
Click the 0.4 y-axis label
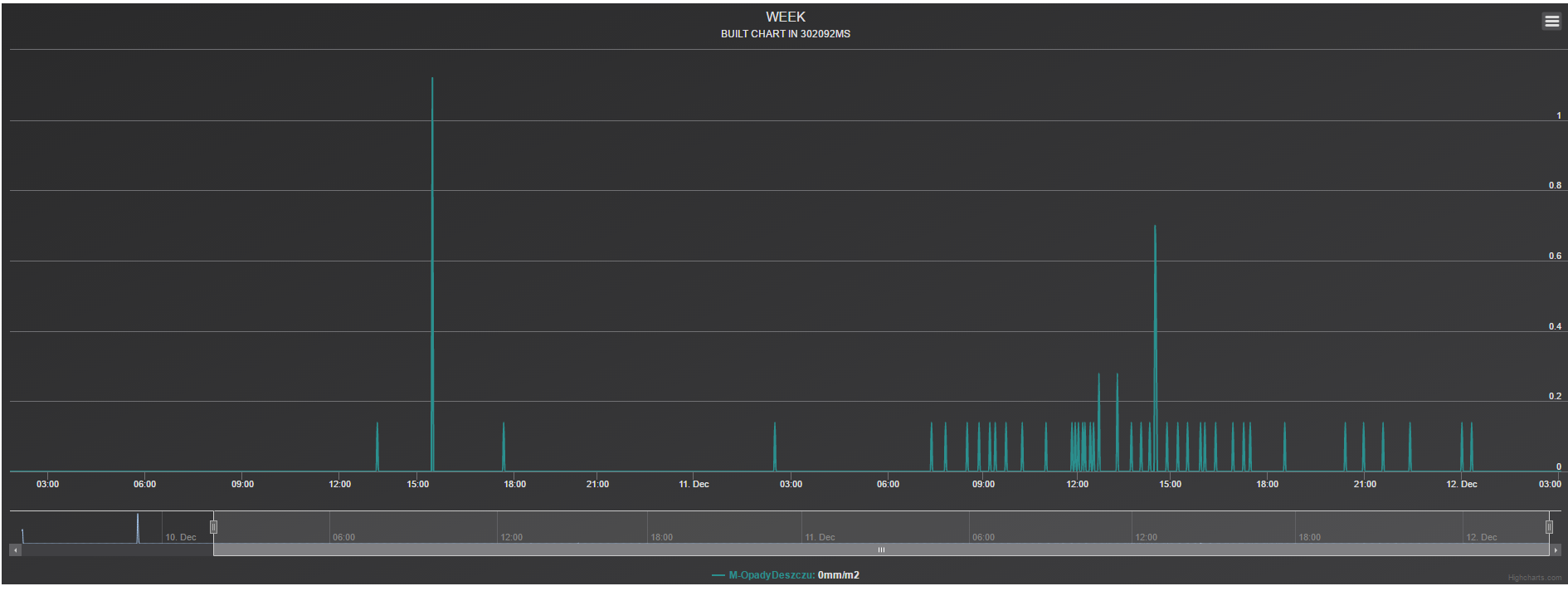pyautogui.click(x=1555, y=326)
